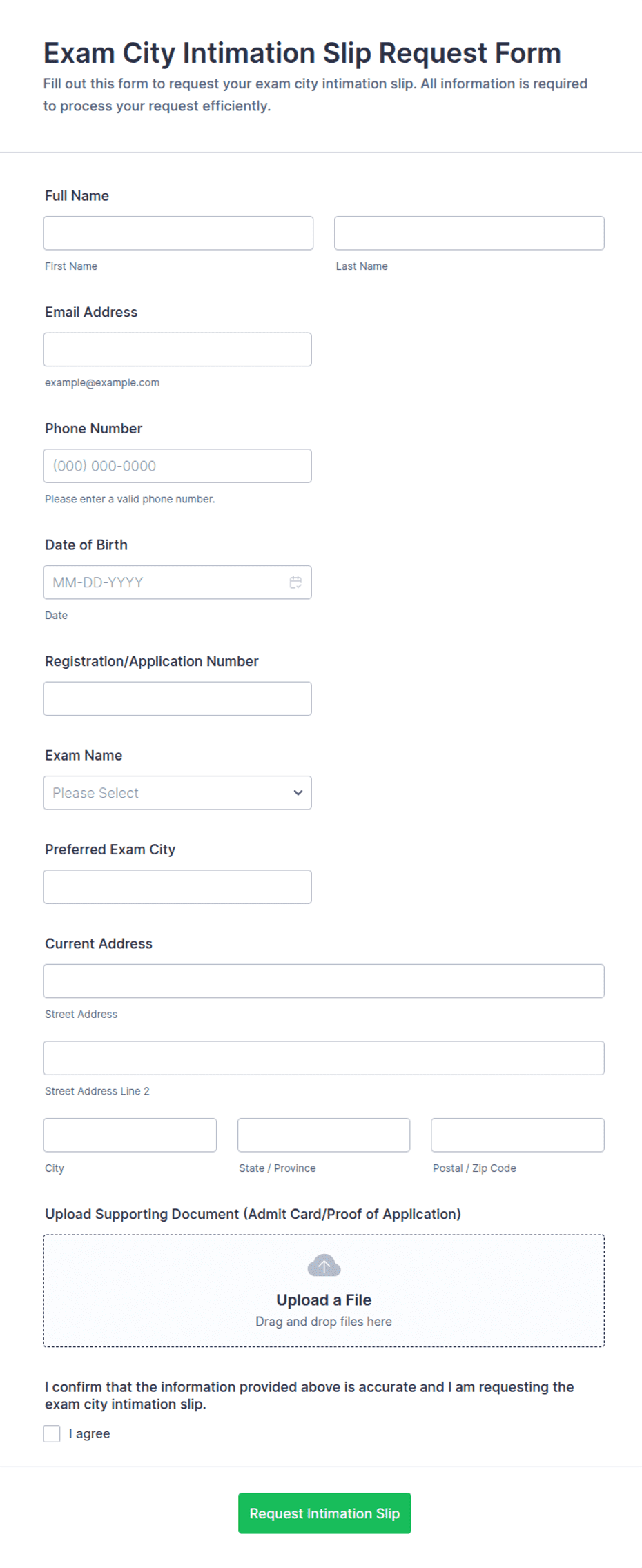The height and width of the screenshot is (1568, 642).
Task: Select the Email Address field
Action: [x=177, y=350]
